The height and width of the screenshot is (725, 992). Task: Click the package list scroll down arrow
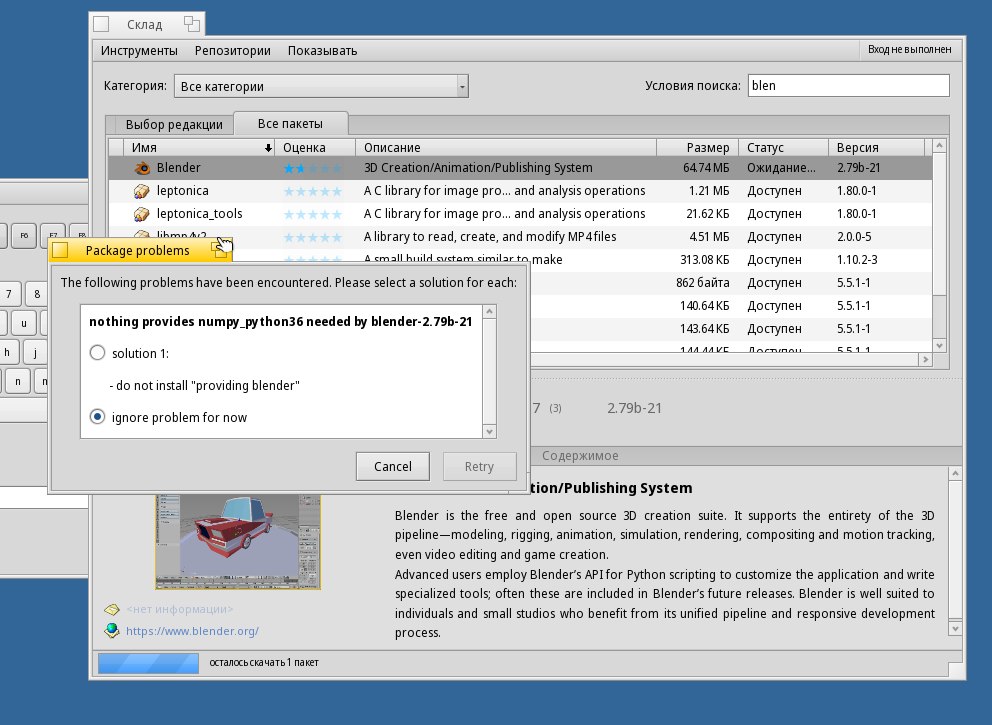pos(939,345)
